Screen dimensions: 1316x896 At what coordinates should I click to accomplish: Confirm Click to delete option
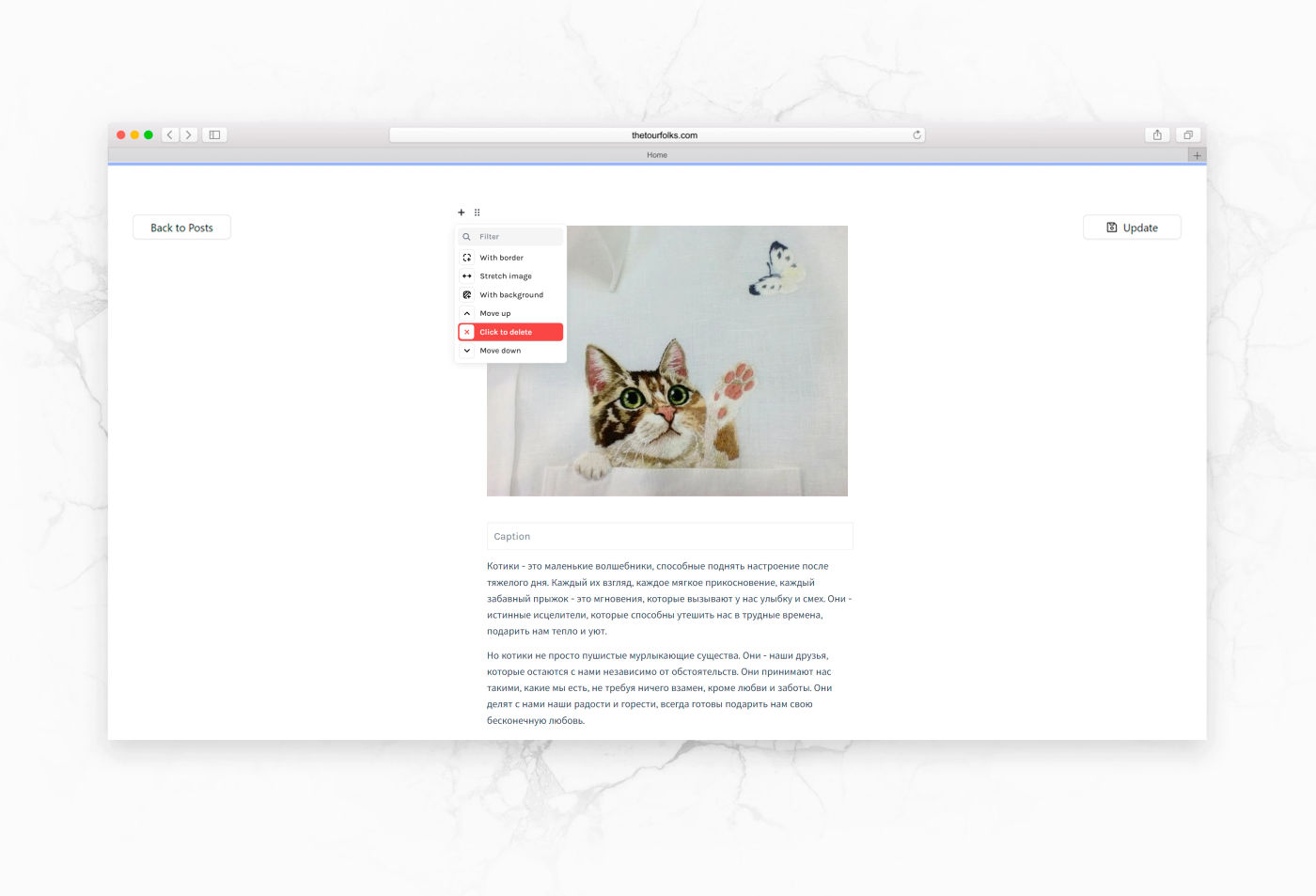tap(510, 332)
